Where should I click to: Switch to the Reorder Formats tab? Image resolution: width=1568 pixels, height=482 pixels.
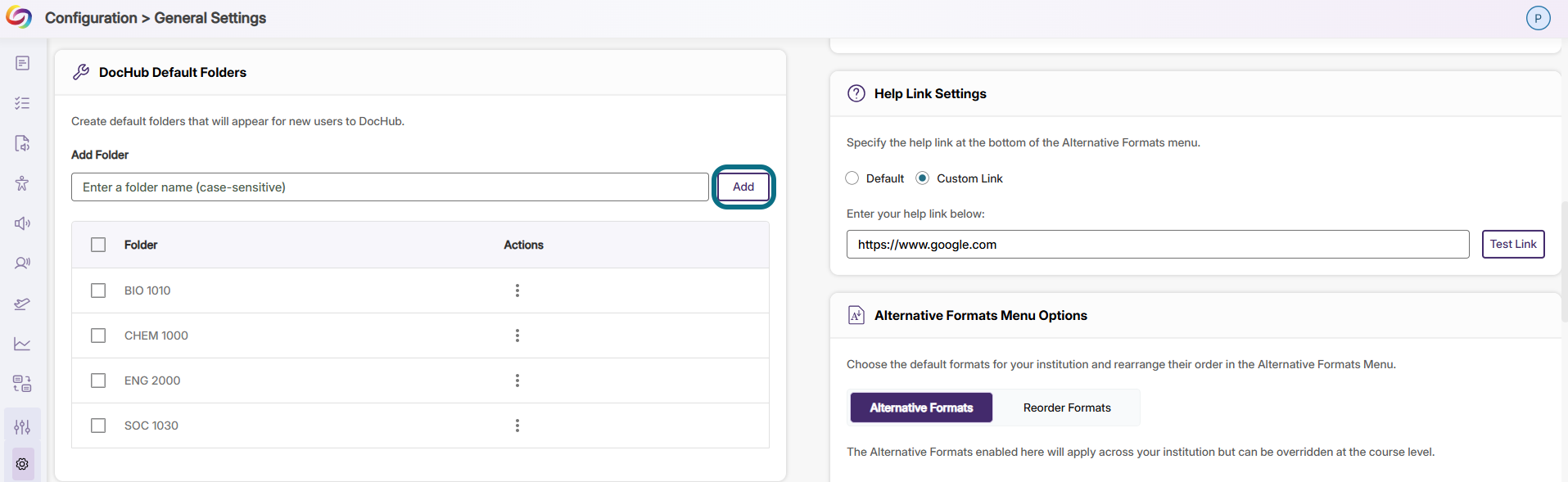[x=1067, y=408]
